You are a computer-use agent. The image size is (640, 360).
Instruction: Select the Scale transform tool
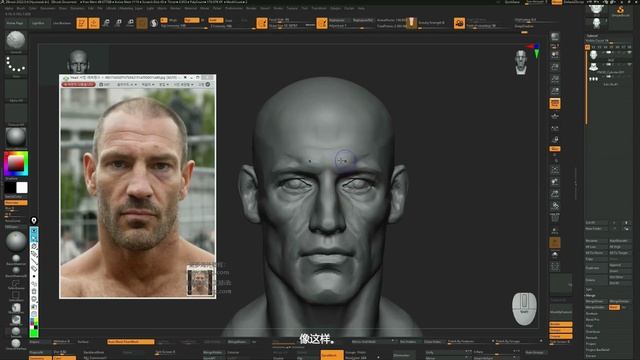[x=118, y=23]
